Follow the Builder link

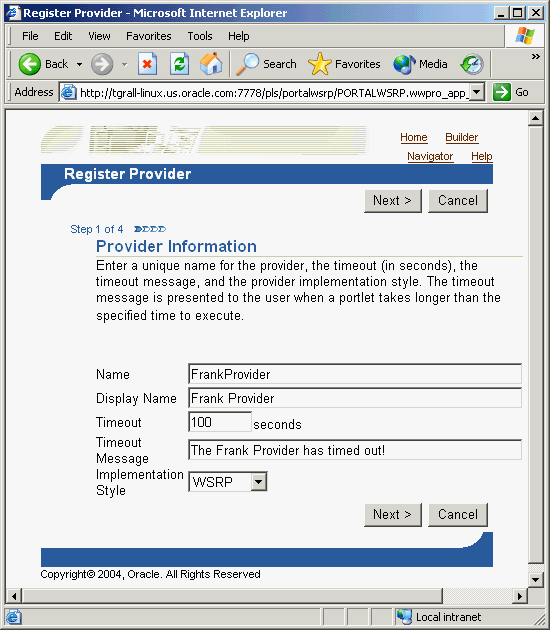[462, 137]
